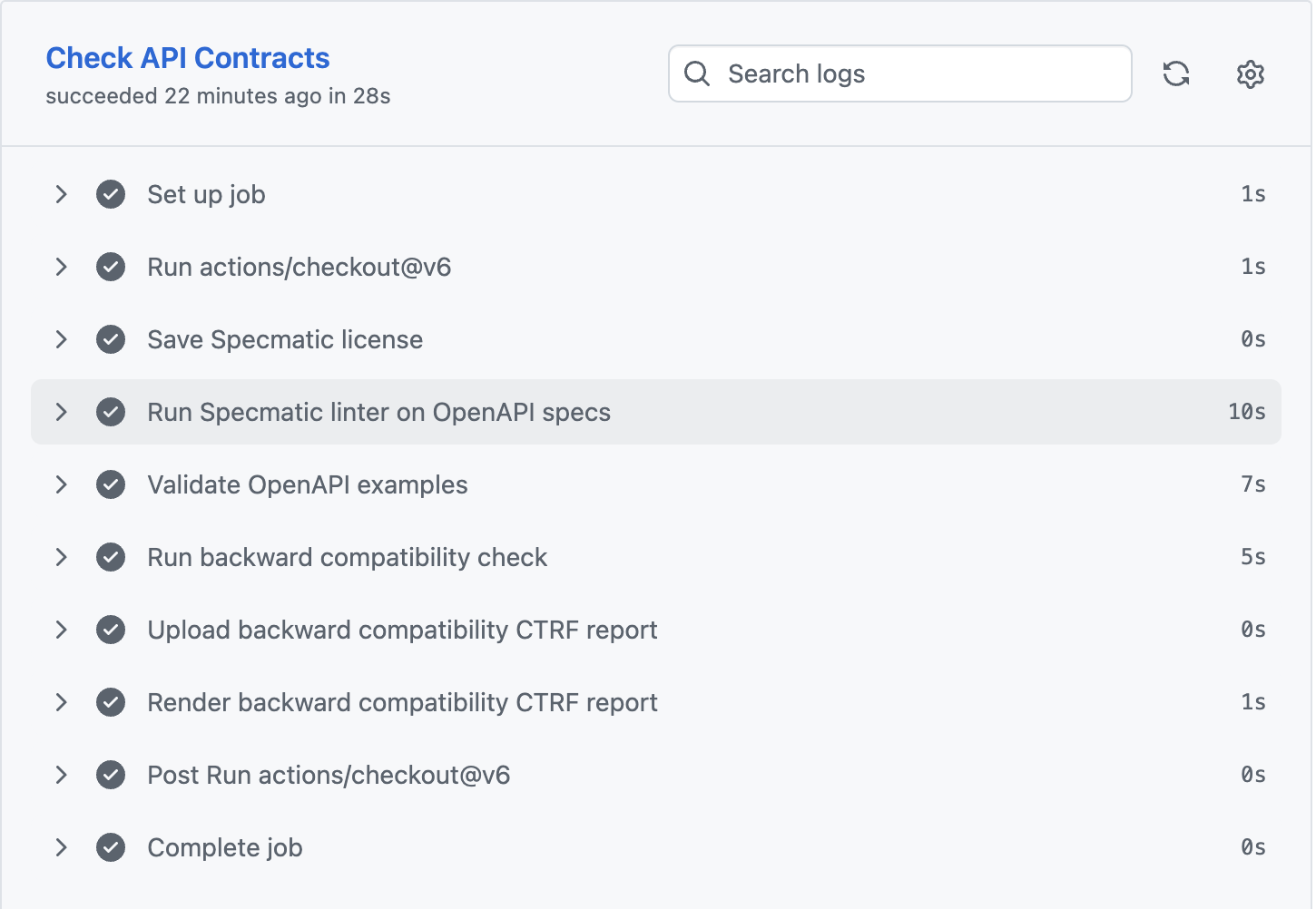1316x909 pixels.
Task: Click the 0s duration of Post Run checkout
Action: 1253,775
